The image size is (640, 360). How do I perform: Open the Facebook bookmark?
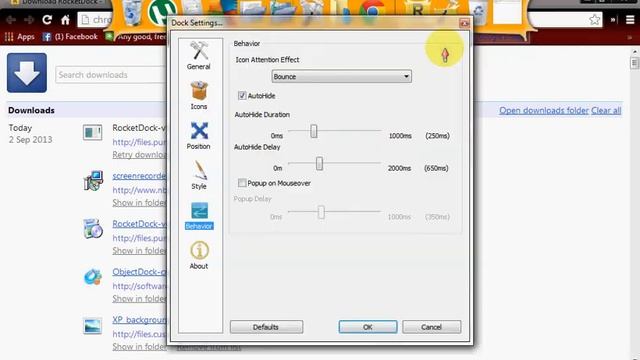click(x=70, y=37)
